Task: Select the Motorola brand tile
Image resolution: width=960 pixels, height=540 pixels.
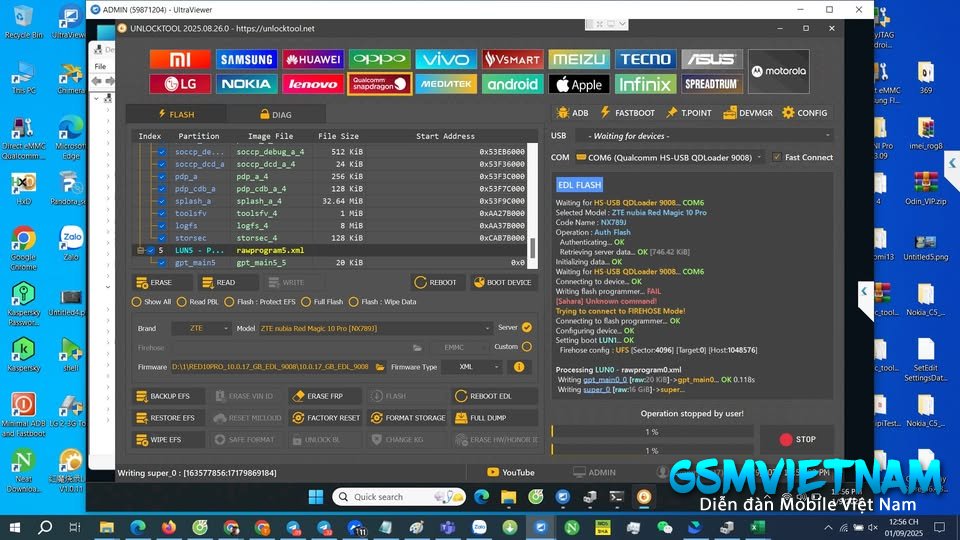Action: tap(779, 72)
